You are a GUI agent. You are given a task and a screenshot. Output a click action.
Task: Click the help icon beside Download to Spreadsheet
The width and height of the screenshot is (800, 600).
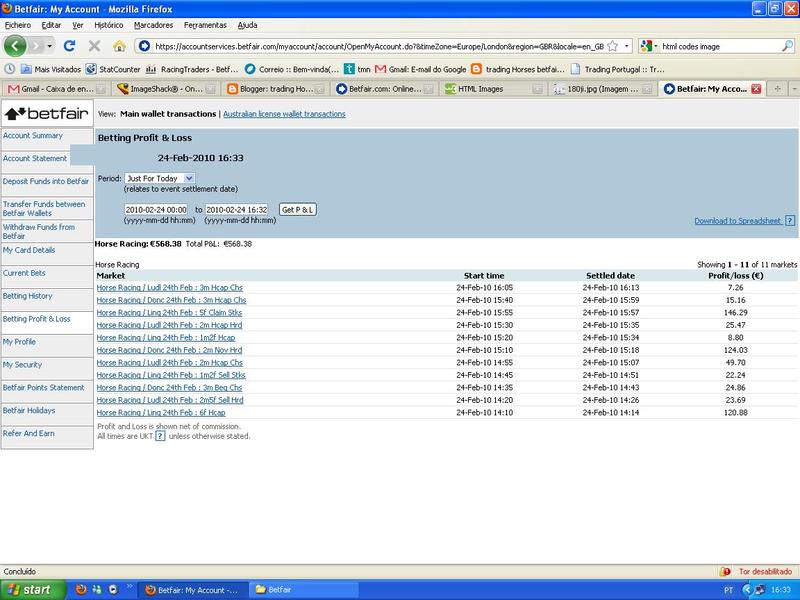[790, 220]
